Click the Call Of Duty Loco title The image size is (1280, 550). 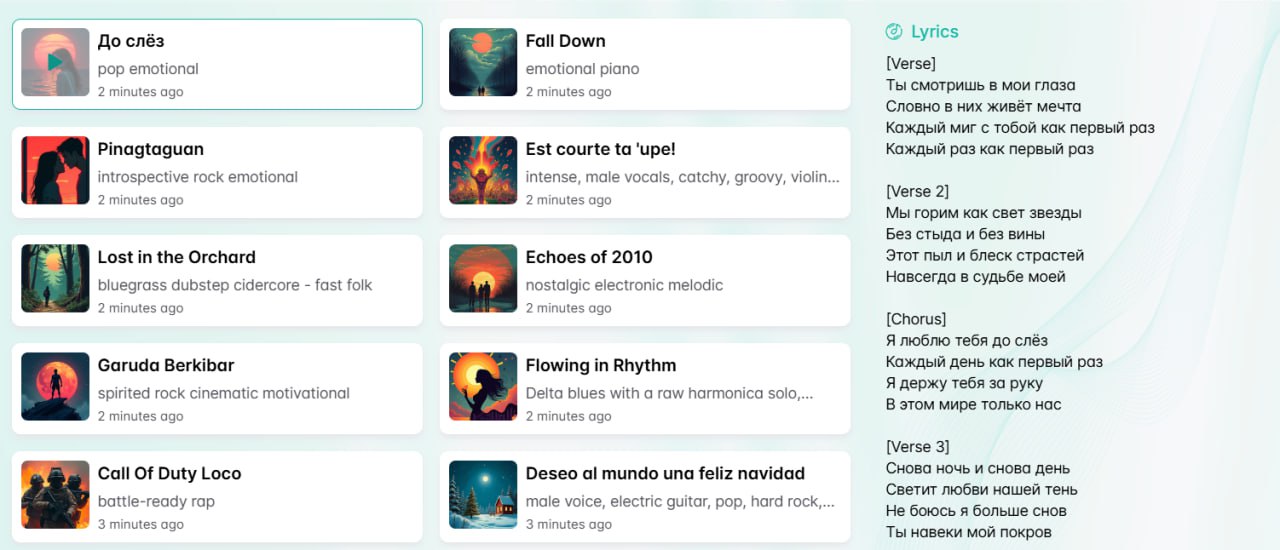coord(169,473)
